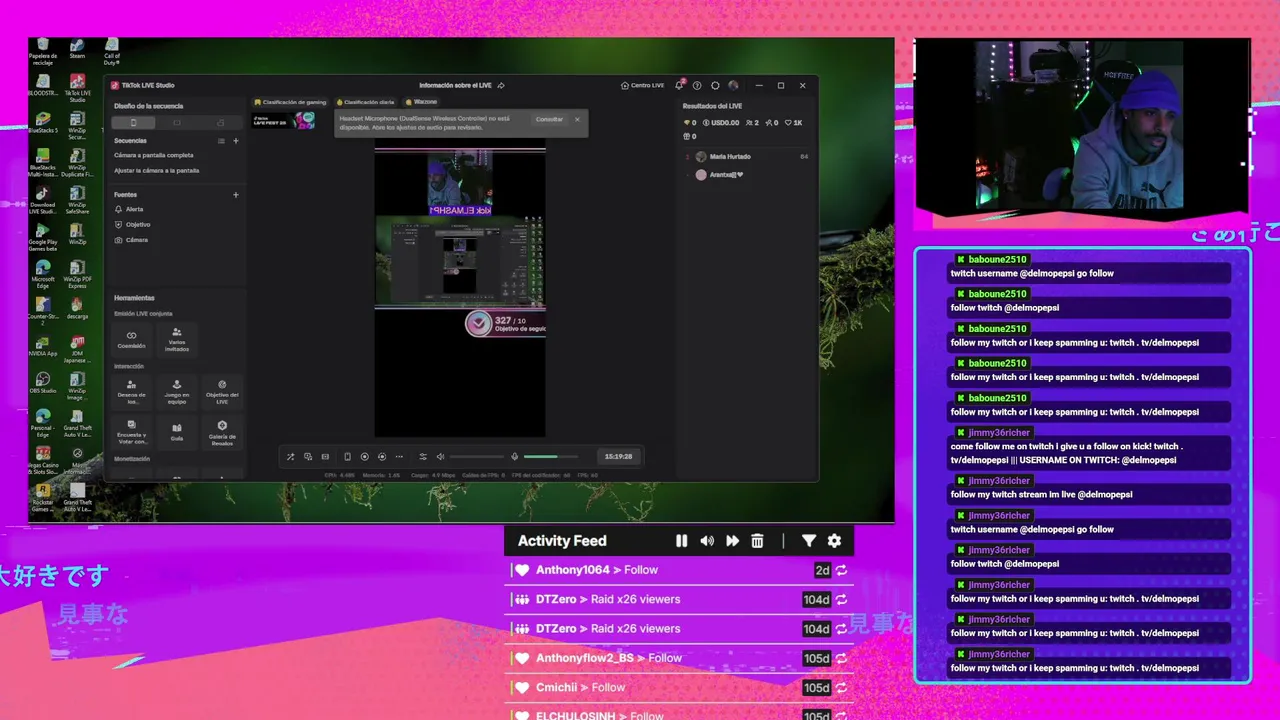Open the more options ellipsis in bottom toolbar
The height and width of the screenshot is (720, 1280).
399,457
